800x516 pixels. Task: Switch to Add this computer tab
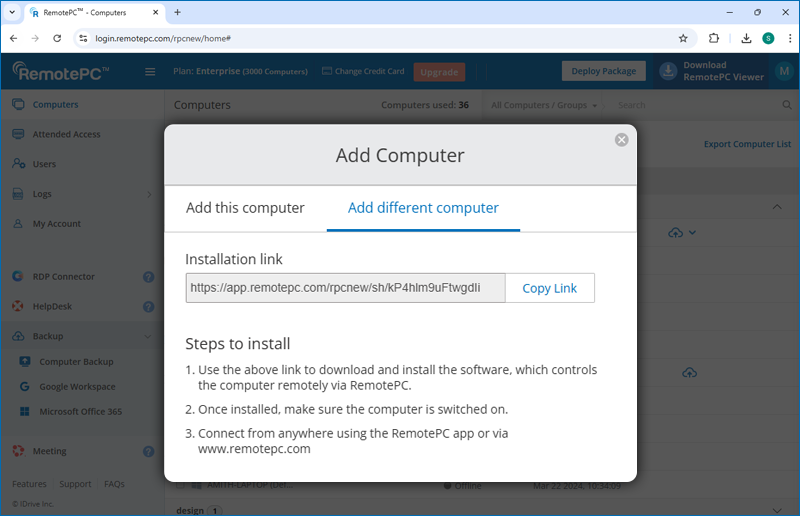tap(245, 208)
